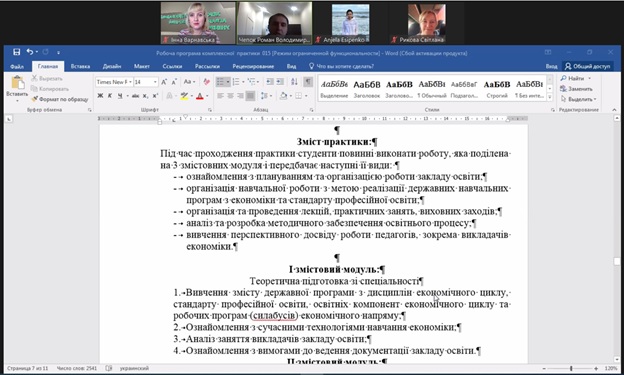Click the Общий доступ button
Image resolution: width=624 pixels, height=375 pixels.
tap(588, 66)
